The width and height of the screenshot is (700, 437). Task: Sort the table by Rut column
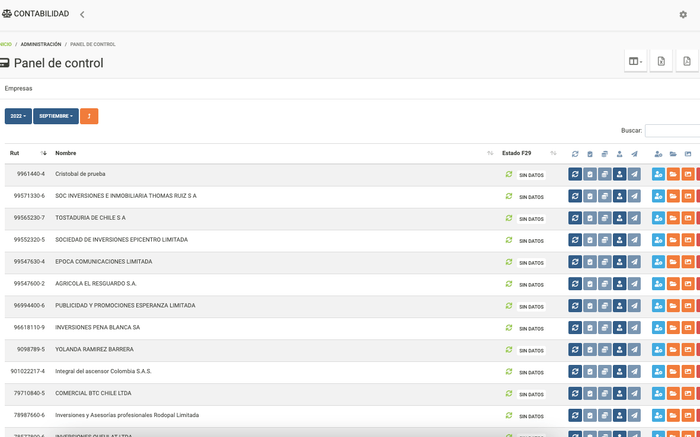pyautogui.click(x=43, y=153)
